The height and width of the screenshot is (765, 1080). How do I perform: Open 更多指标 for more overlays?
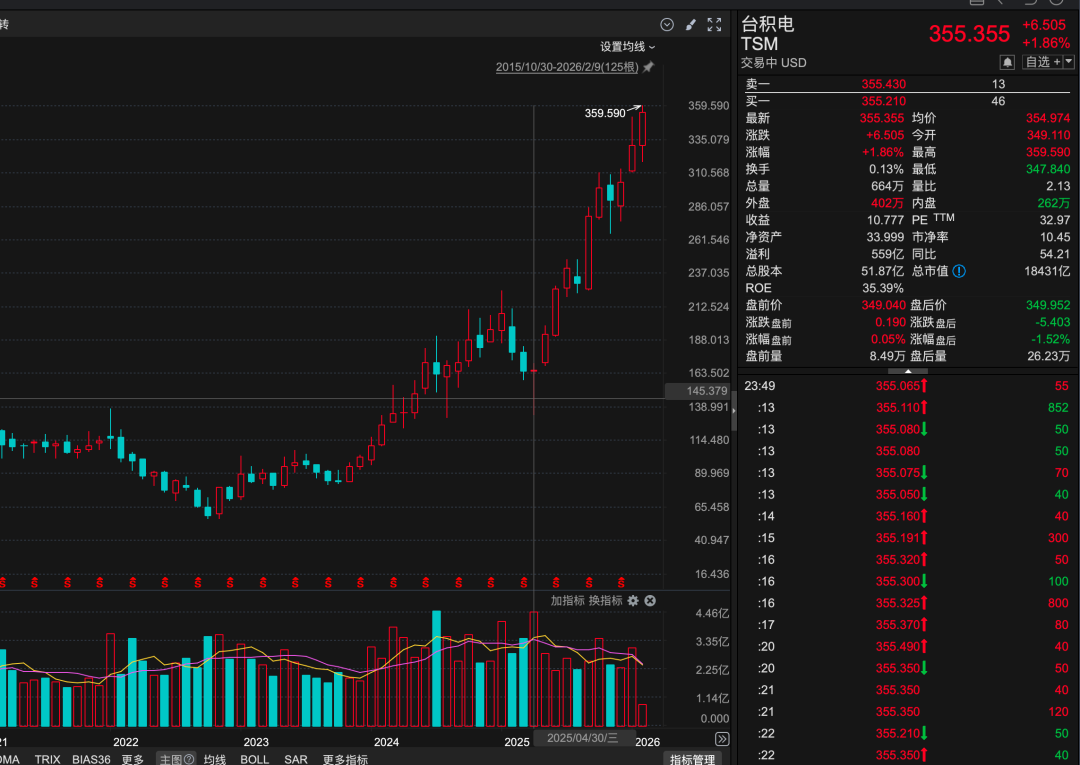(345, 759)
